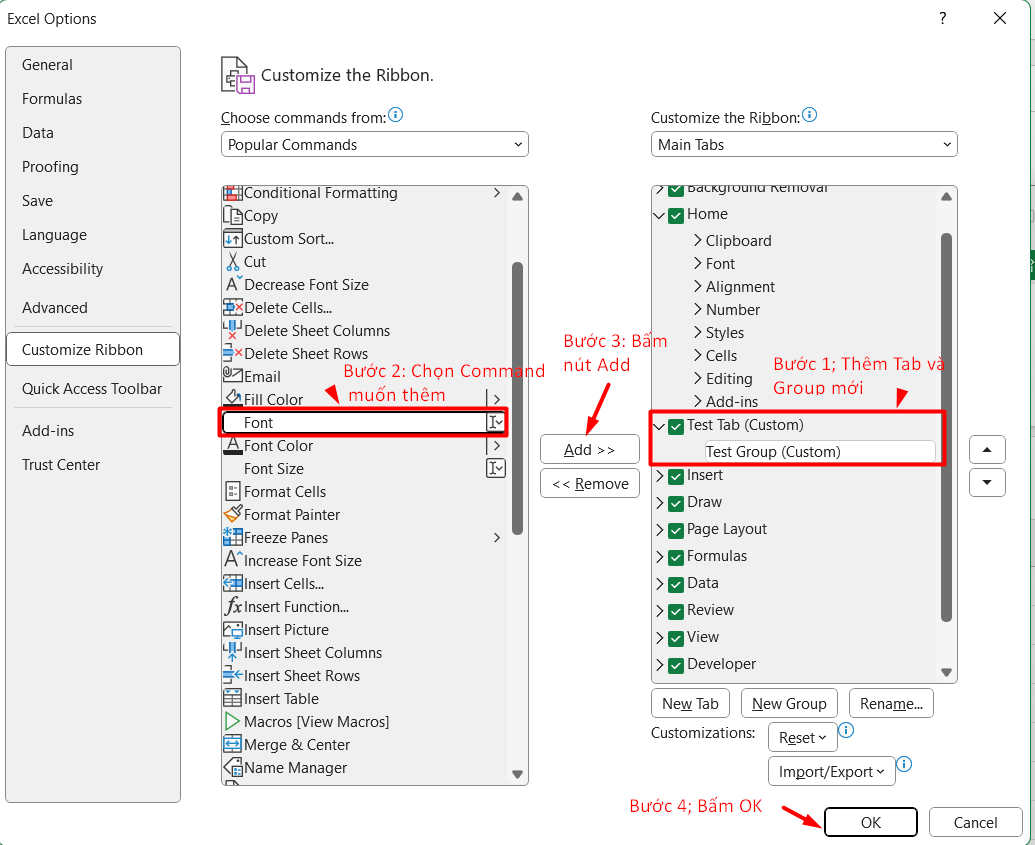The width and height of the screenshot is (1035, 845).
Task: Click the Insert Picture icon
Action: [233, 629]
